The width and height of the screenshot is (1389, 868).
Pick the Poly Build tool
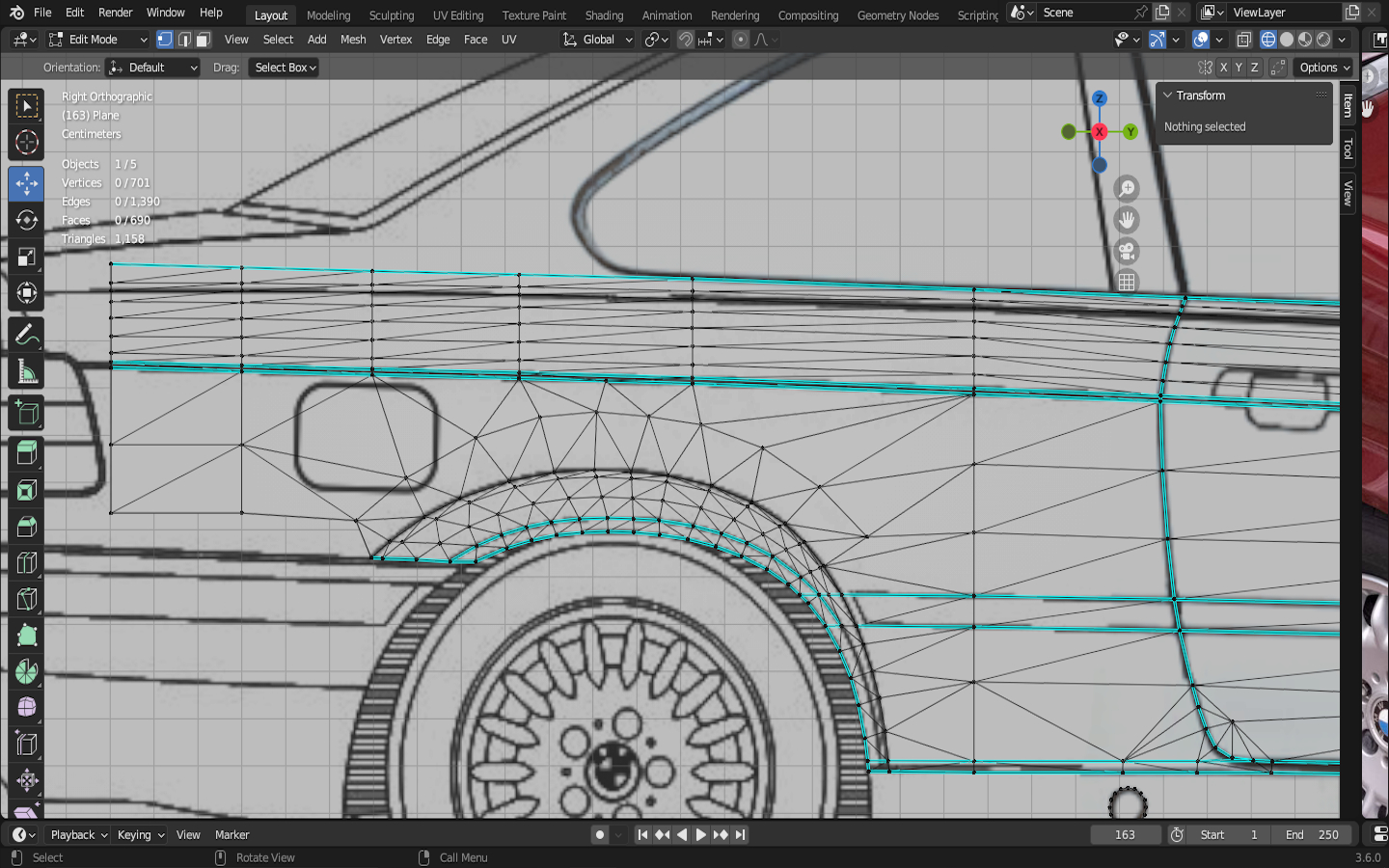point(27,636)
